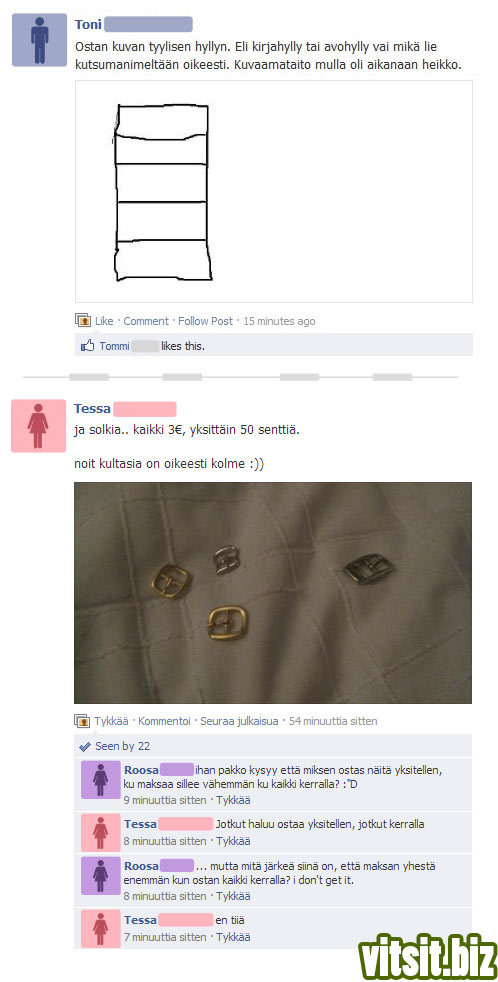Click the photo icon before Like
Screen dimensions: 498x982
click(x=83, y=321)
